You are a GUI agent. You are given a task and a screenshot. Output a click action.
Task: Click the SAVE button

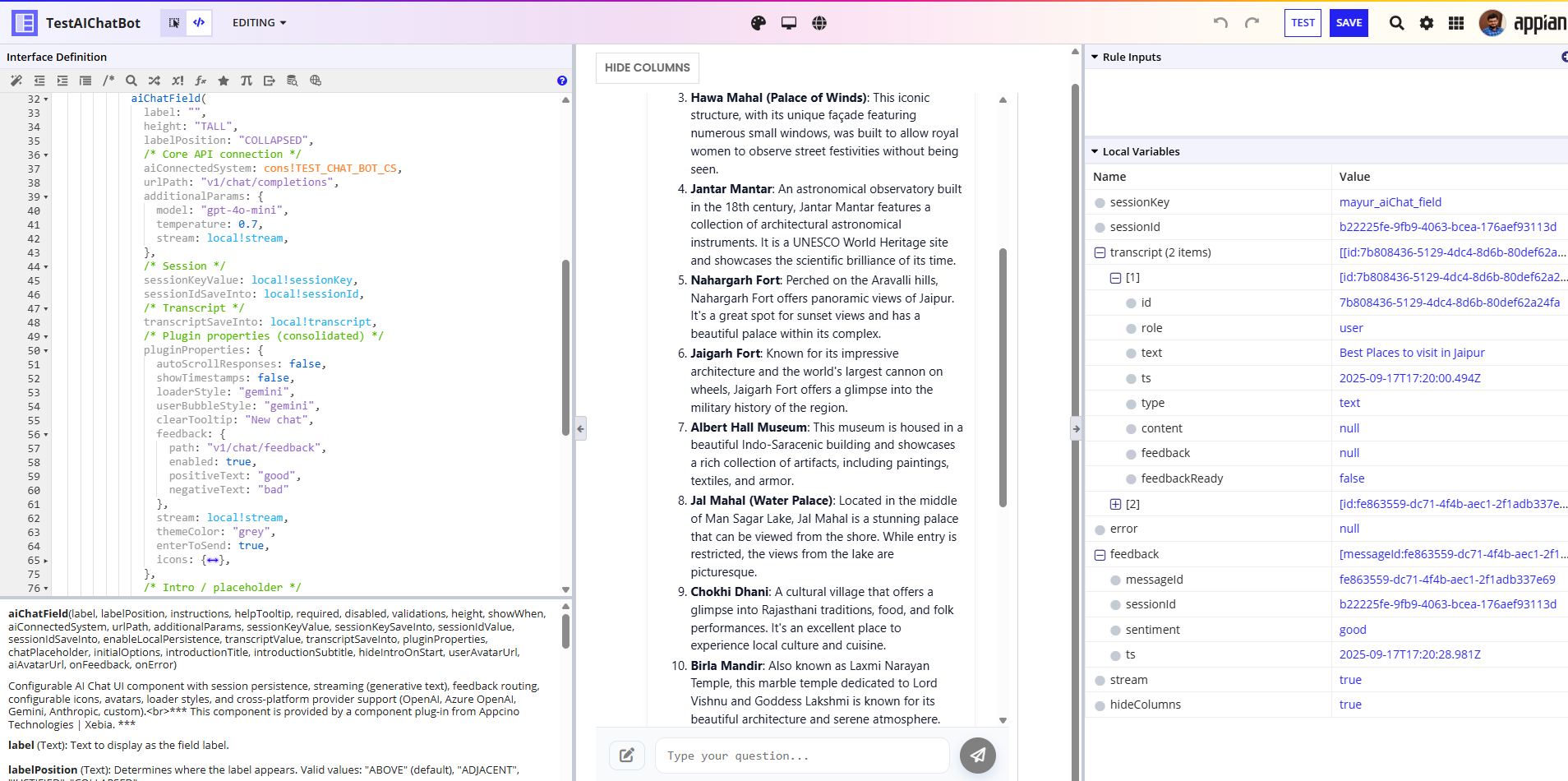(x=1349, y=23)
